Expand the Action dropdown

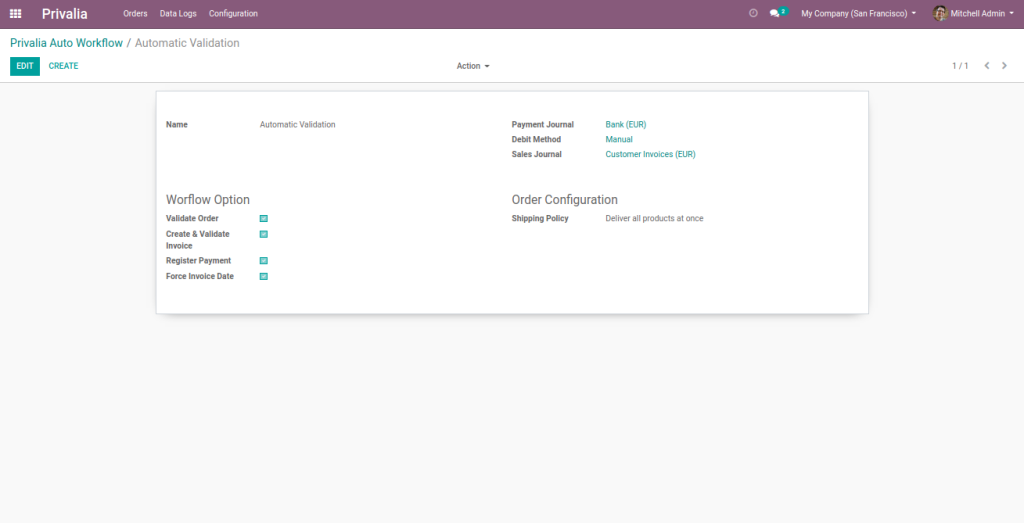pos(473,66)
